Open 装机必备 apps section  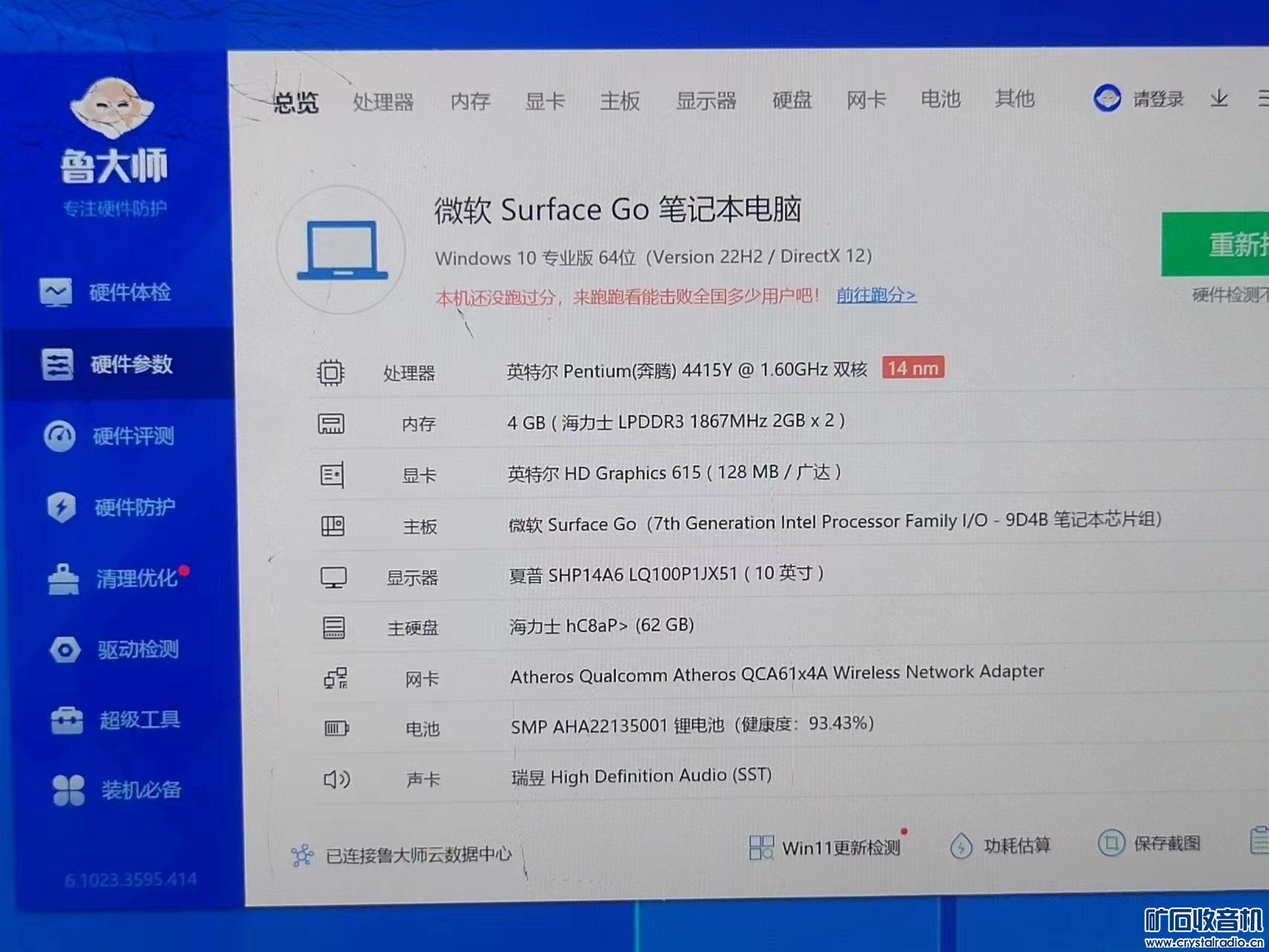pos(117,790)
